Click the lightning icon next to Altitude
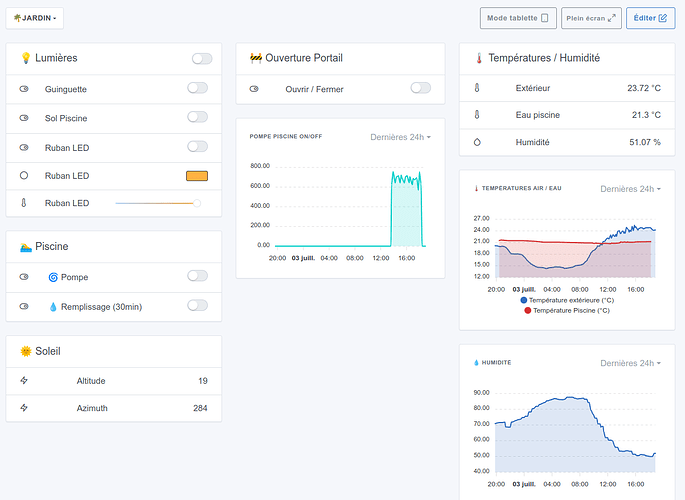This screenshot has width=685, height=500. 24,381
